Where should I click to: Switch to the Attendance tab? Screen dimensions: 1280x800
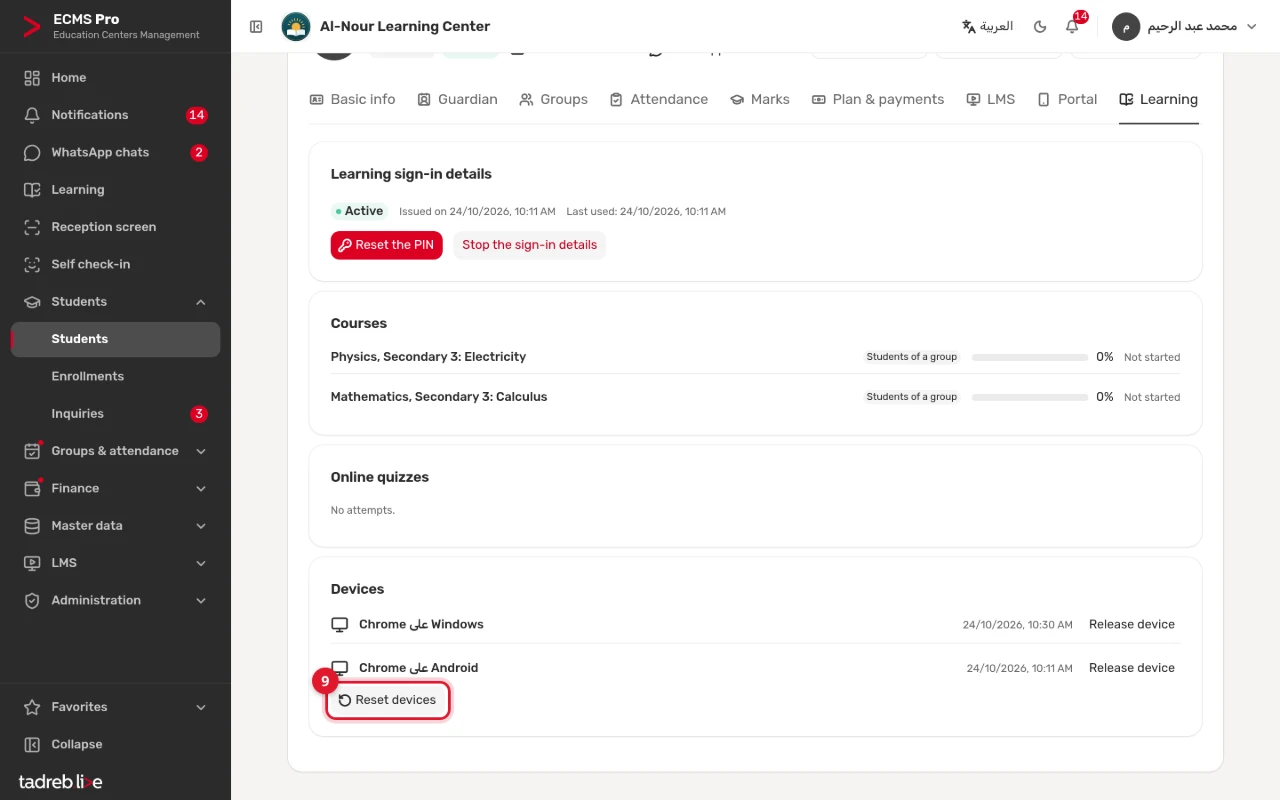[658, 99]
